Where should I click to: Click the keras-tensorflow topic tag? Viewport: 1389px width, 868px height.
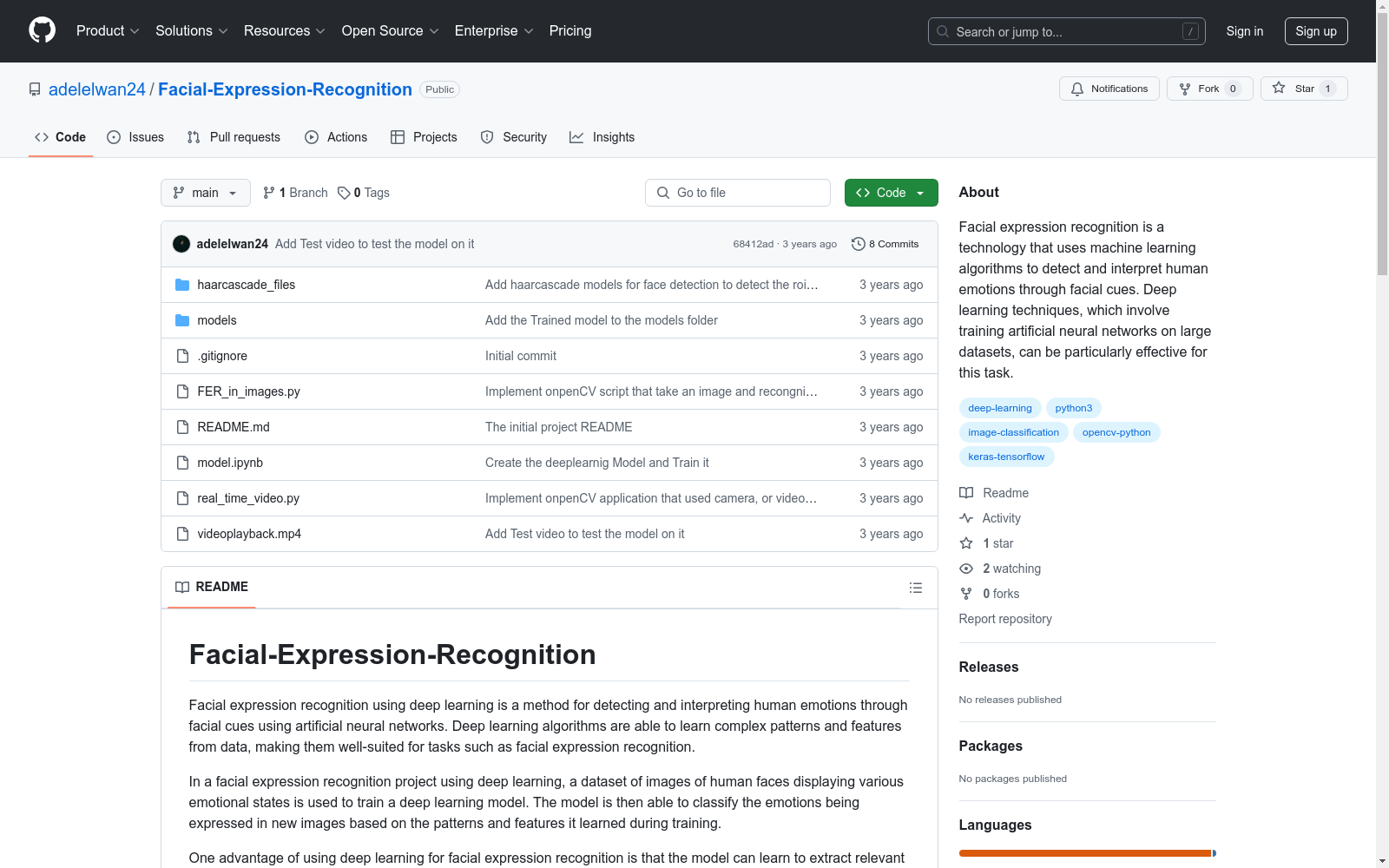(1006, 457)
